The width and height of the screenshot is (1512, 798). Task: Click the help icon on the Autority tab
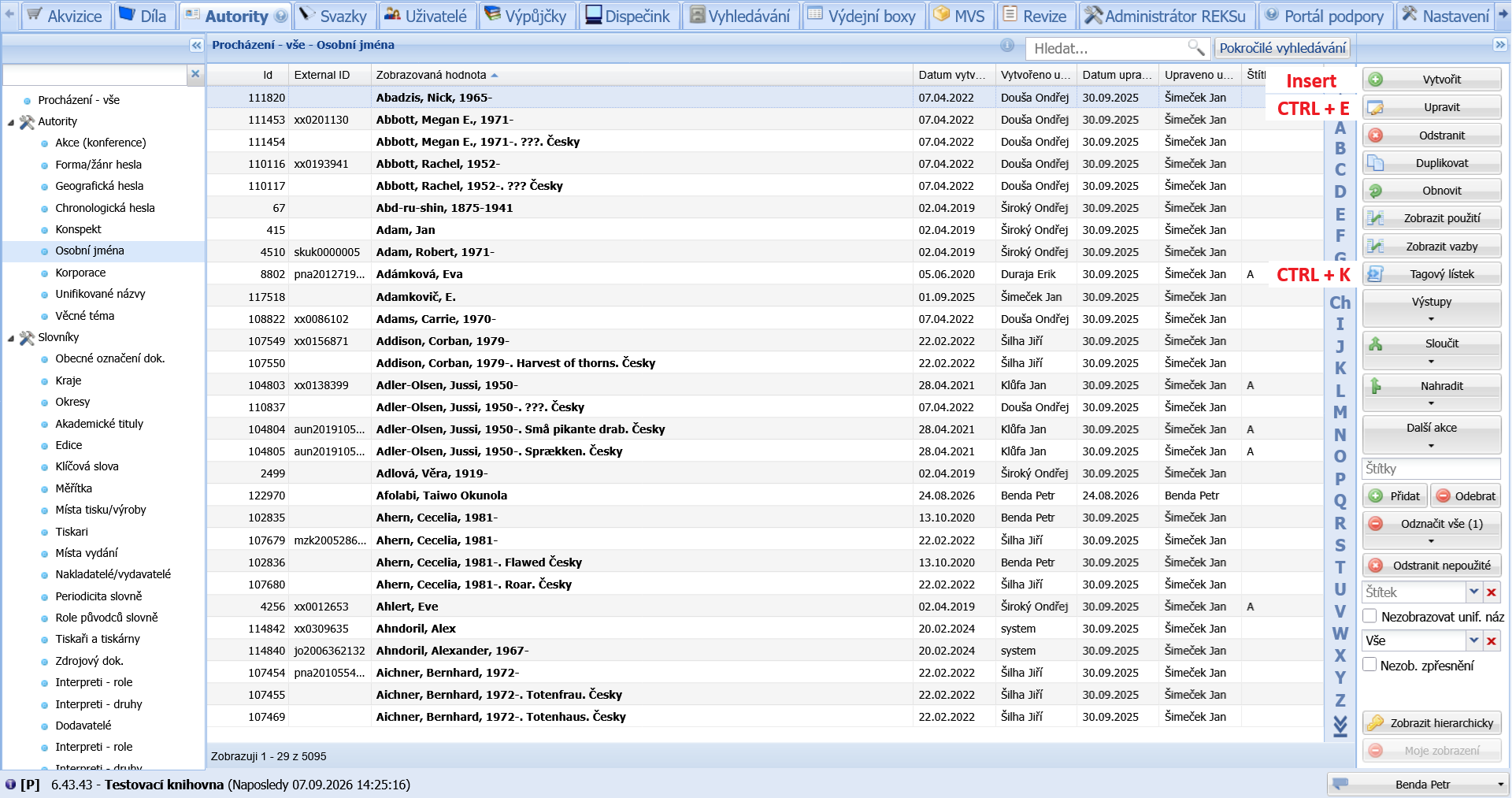coord(280,16)
